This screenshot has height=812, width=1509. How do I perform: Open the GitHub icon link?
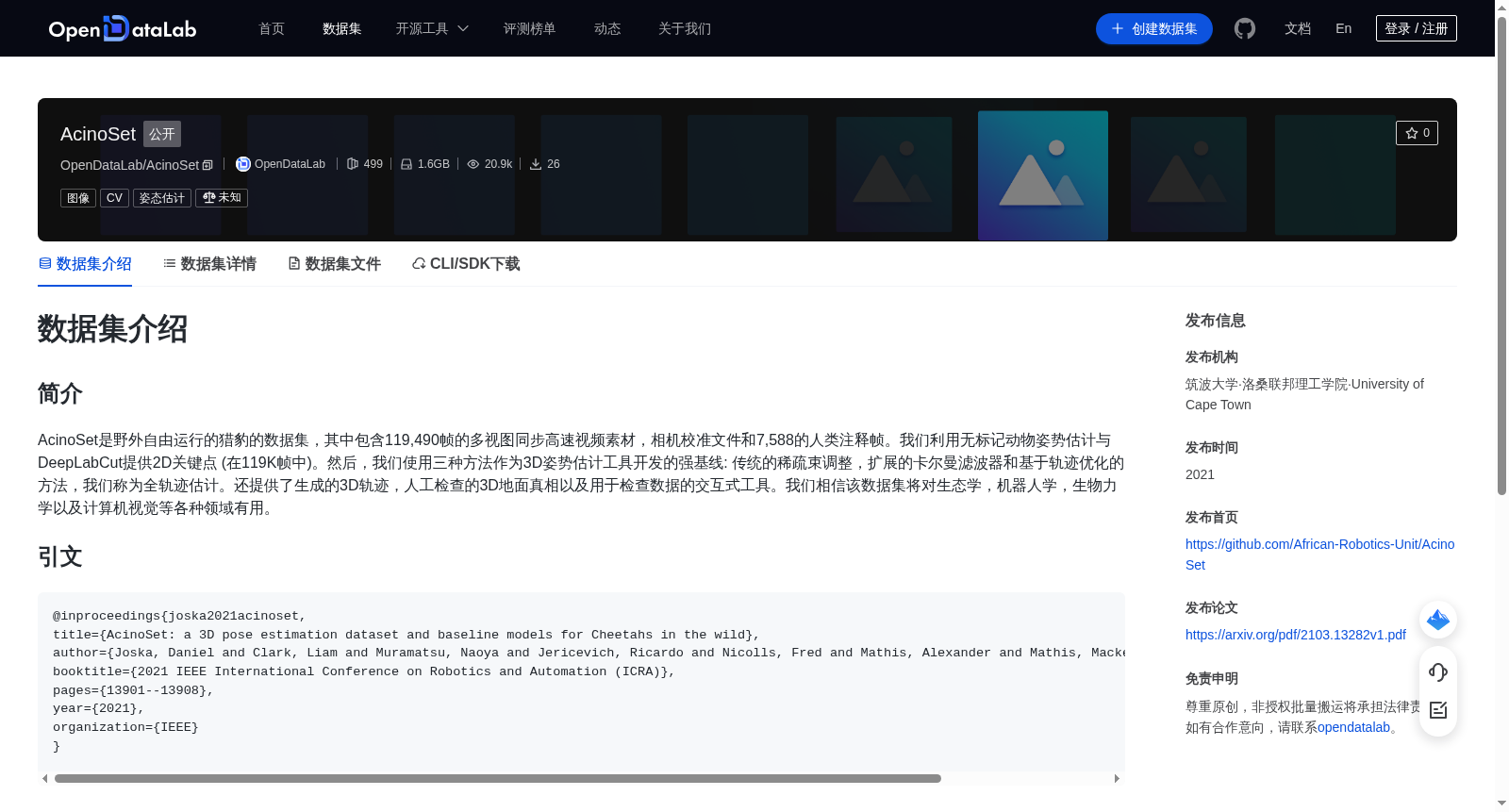point(1245,28)
